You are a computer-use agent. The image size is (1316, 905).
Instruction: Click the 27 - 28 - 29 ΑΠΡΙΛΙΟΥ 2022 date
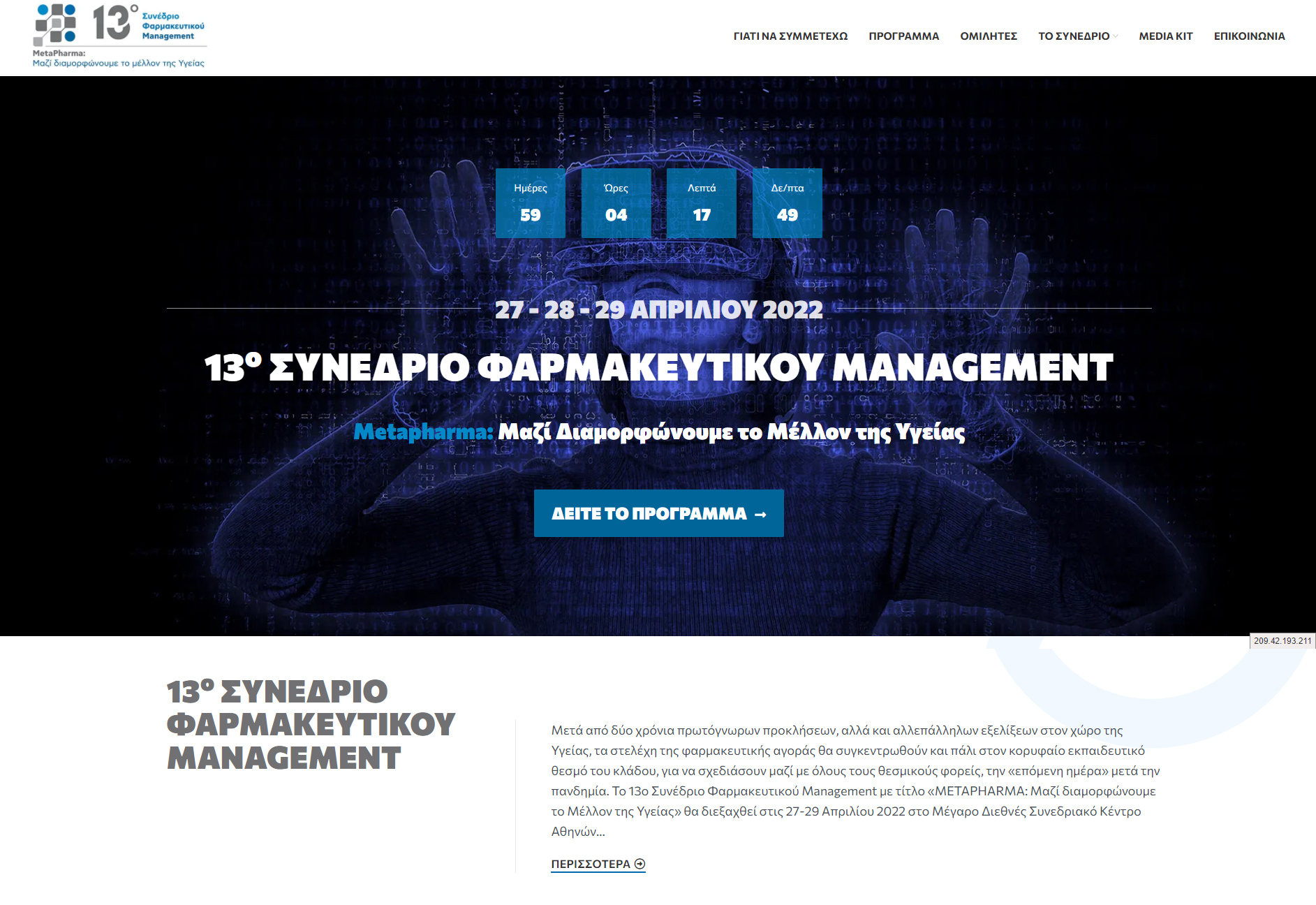pos(658,309)
